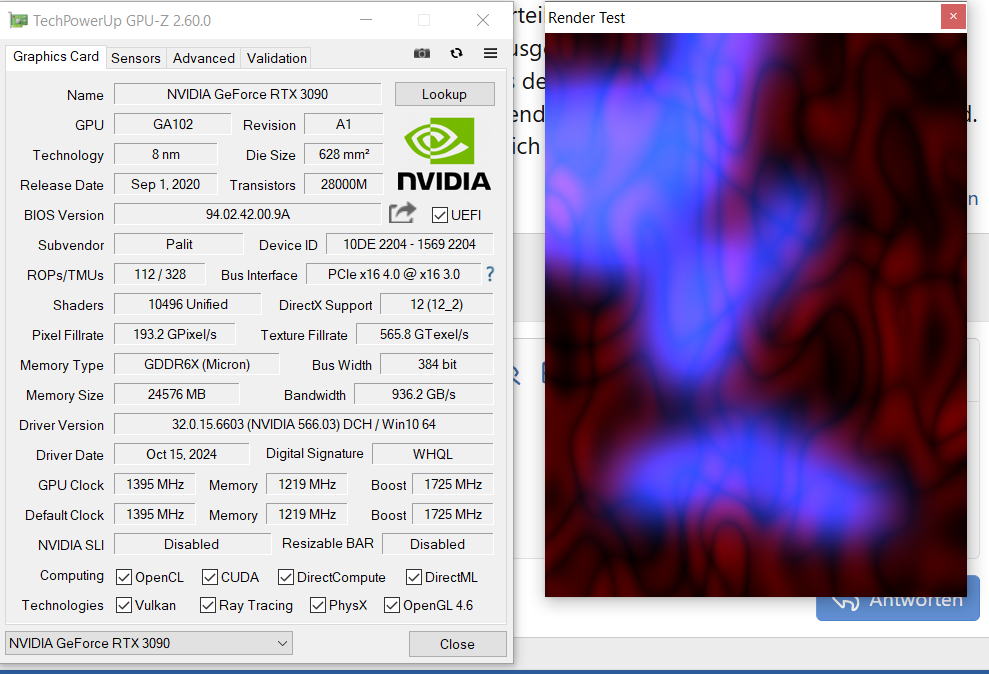Click the screenshot camera icon
The width and height of the screenshot is (989, 674).
[x=421, y=54]
